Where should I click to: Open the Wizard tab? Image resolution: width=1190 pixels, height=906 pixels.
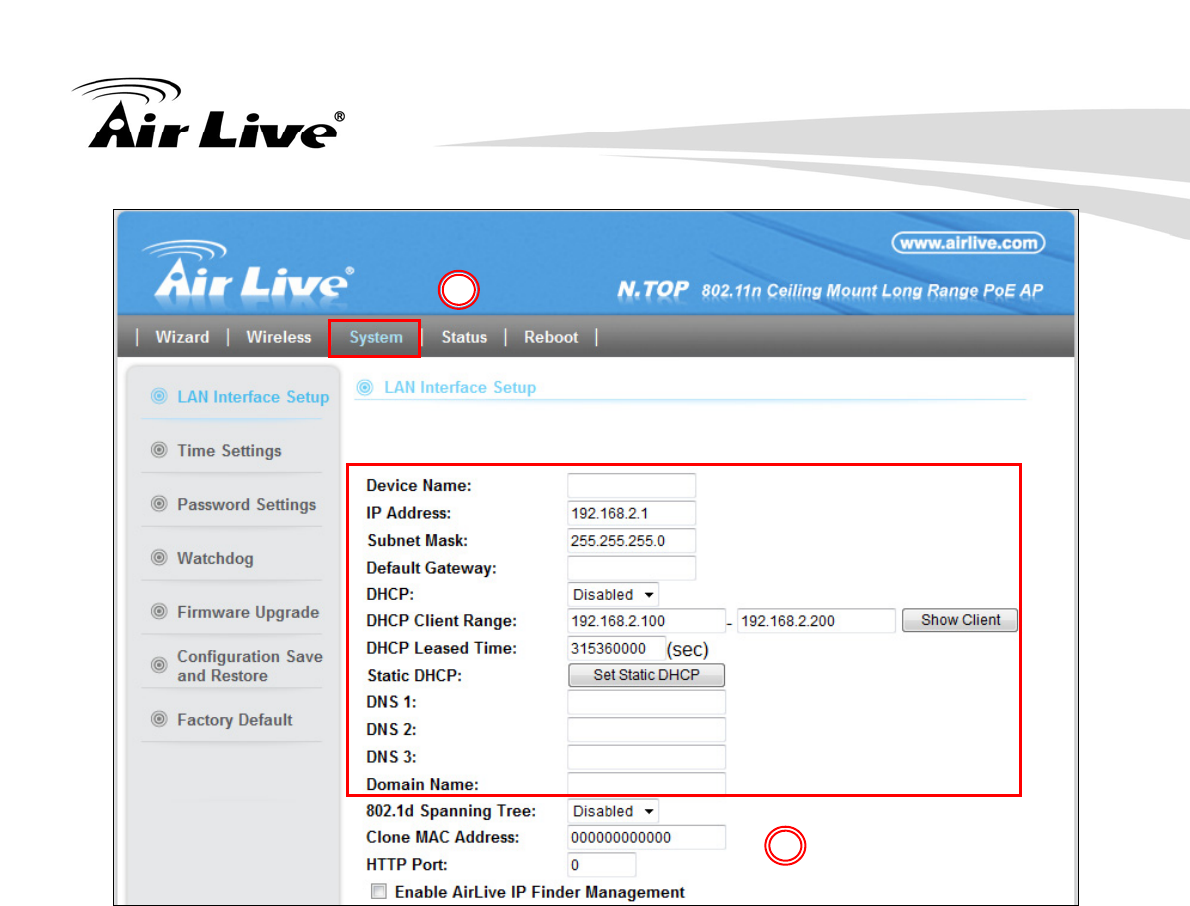click(182, 337)
